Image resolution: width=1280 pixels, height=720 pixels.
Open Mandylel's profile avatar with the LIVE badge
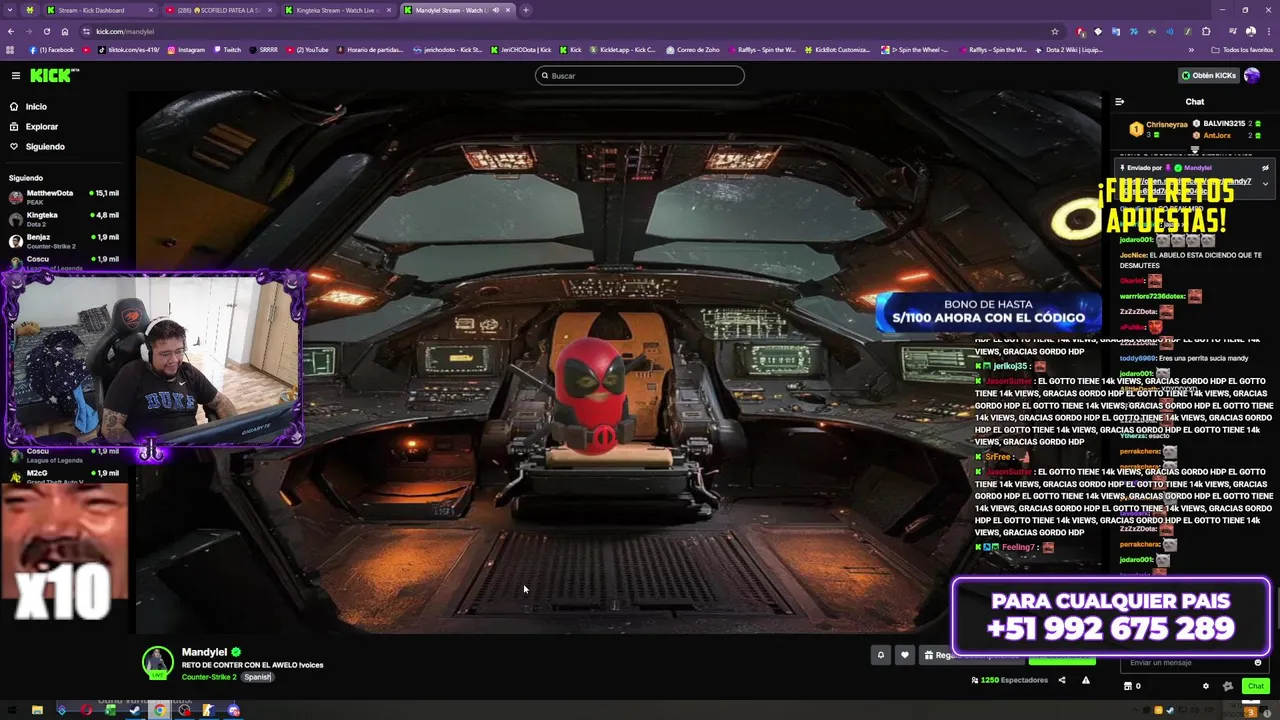(x=157, y=663)
